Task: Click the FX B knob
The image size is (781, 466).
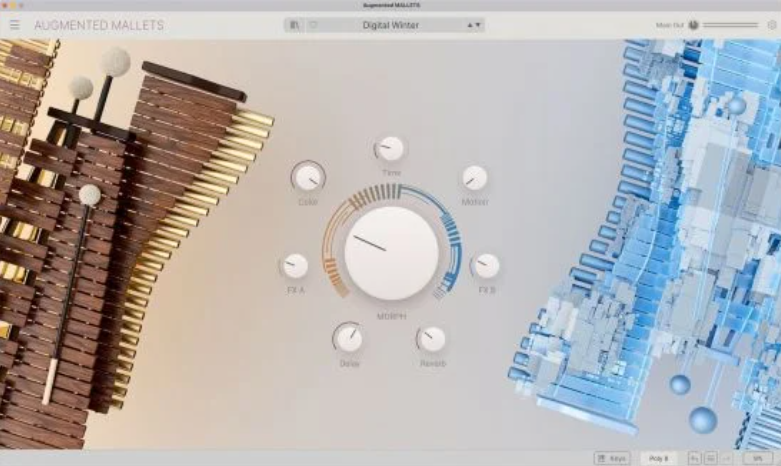Action: pyautogui.click(x=487, y=266)
